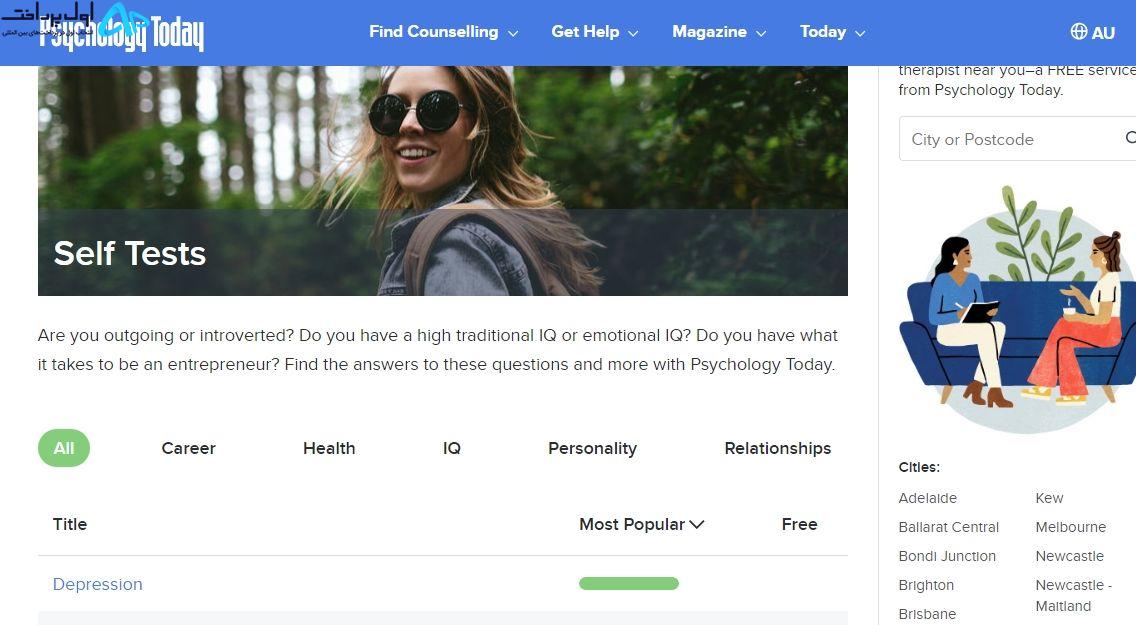Filter tests by Career
Screen dimensions: 1136x625
point(188,448)
